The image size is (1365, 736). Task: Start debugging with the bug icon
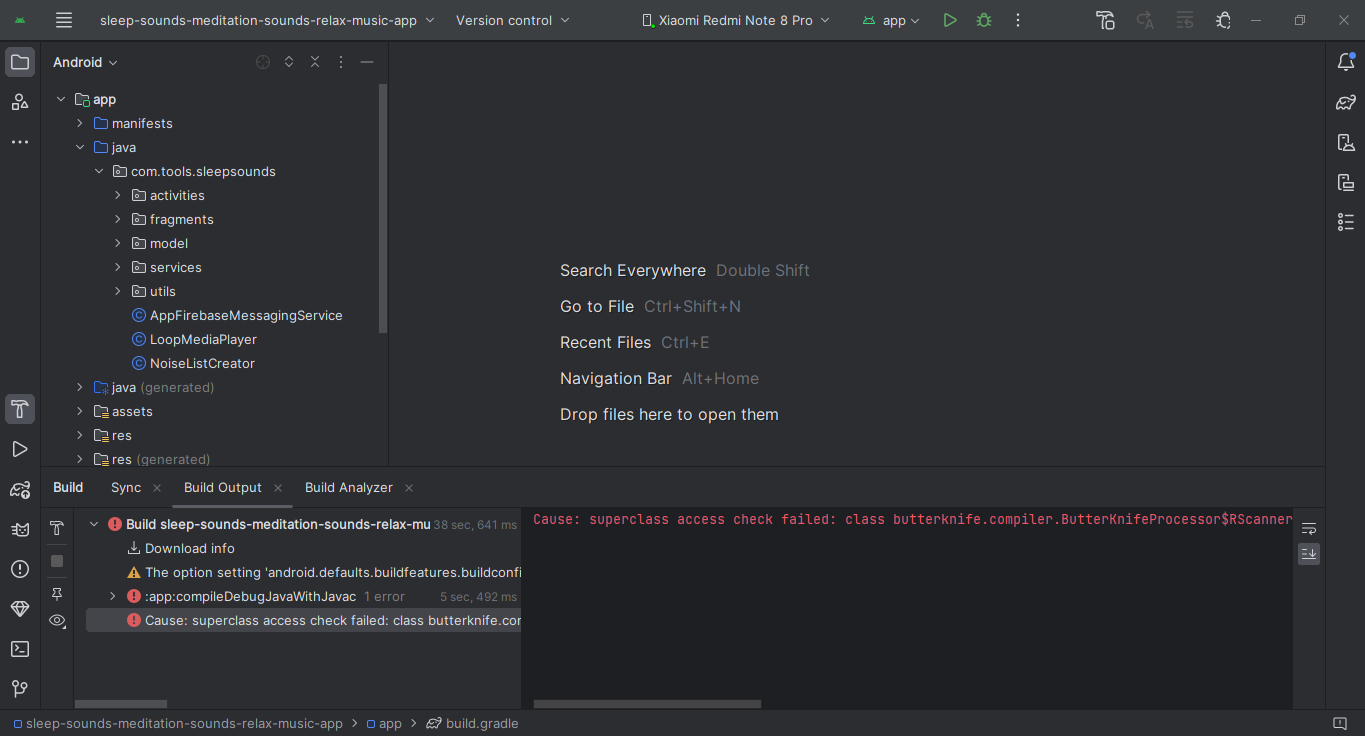point(984,20)
